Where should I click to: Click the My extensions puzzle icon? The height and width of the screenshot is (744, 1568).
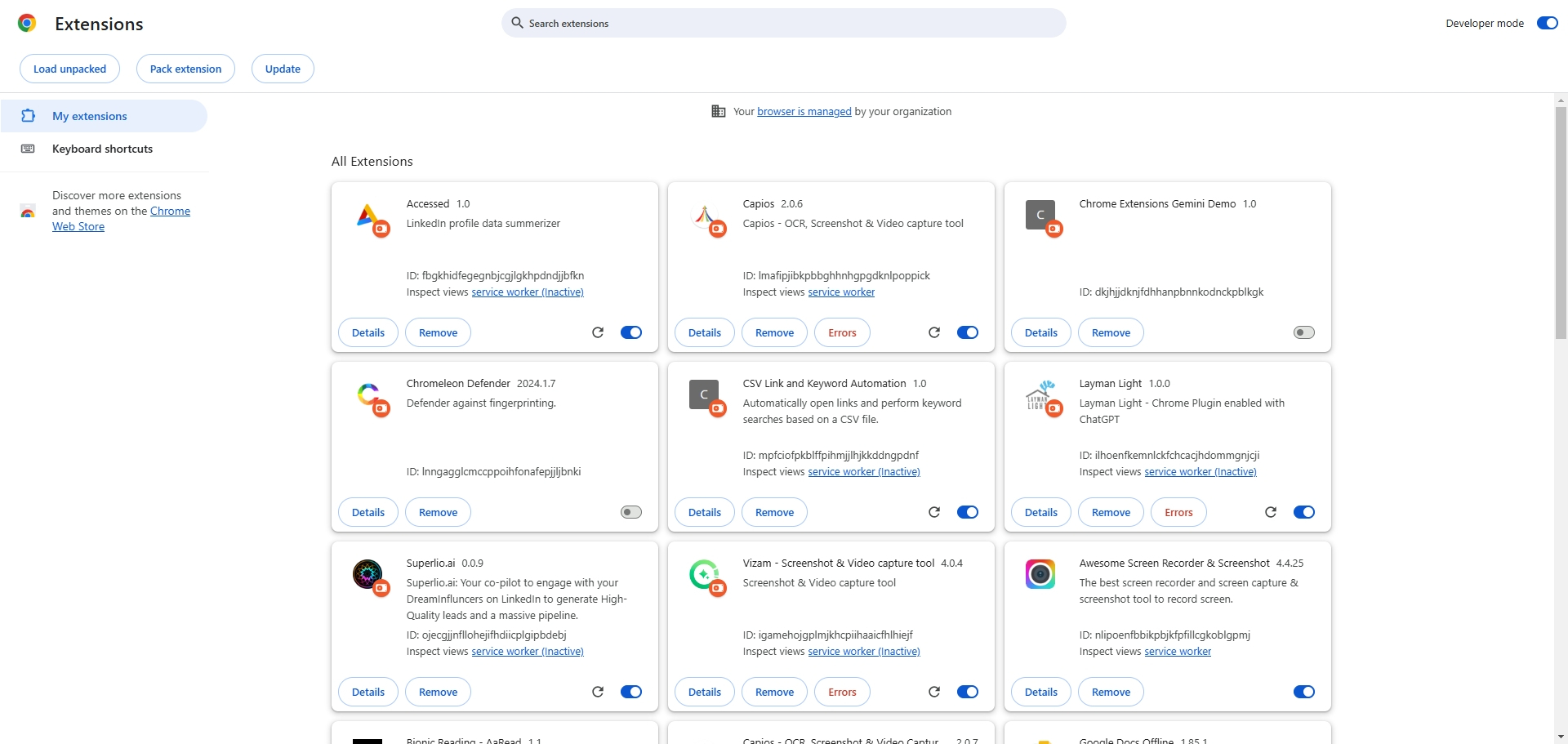[x=28, y=116]
